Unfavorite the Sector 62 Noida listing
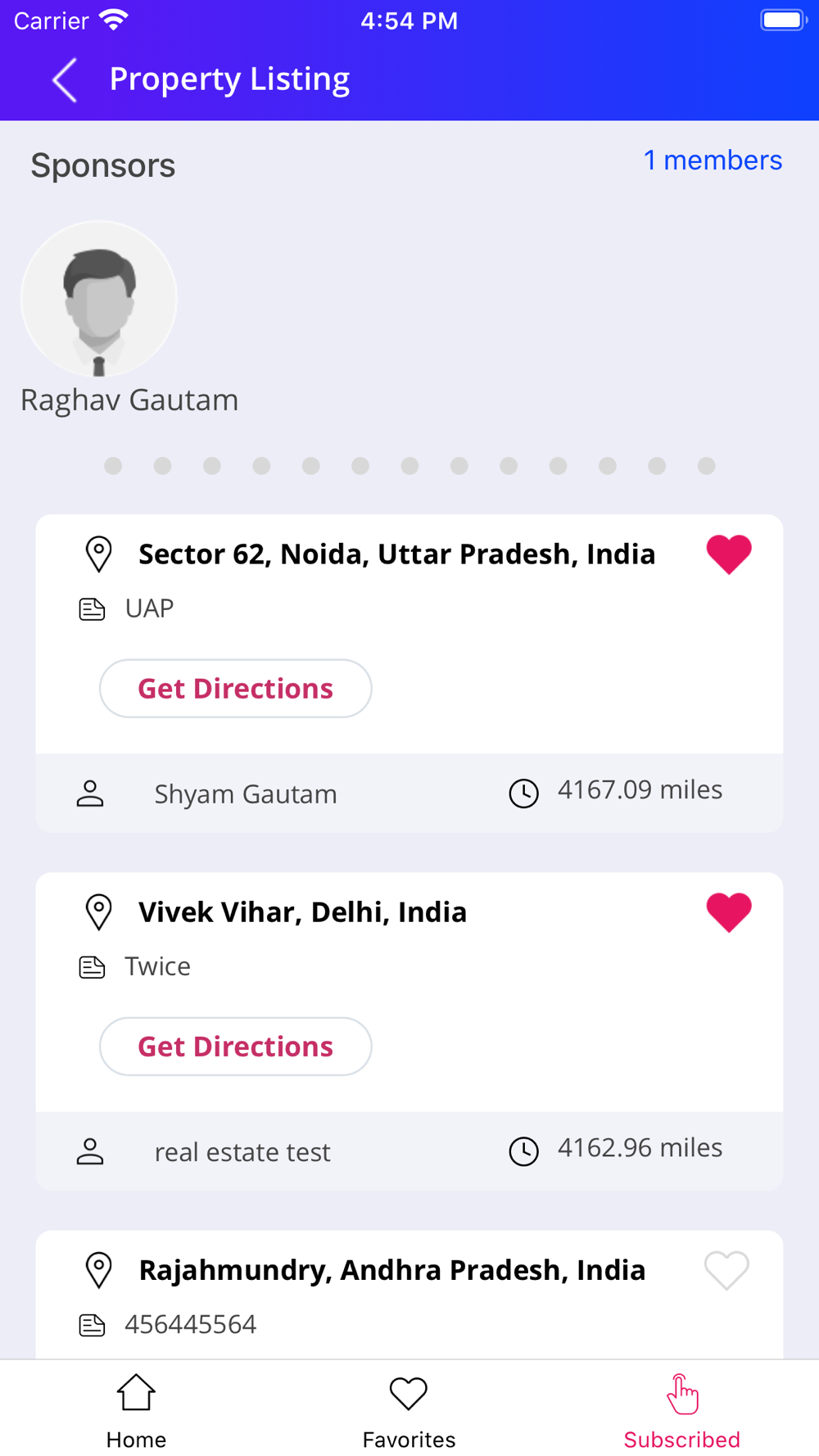Image resolution: width=819 pixels, height=1456 pixels. (729, 554)
